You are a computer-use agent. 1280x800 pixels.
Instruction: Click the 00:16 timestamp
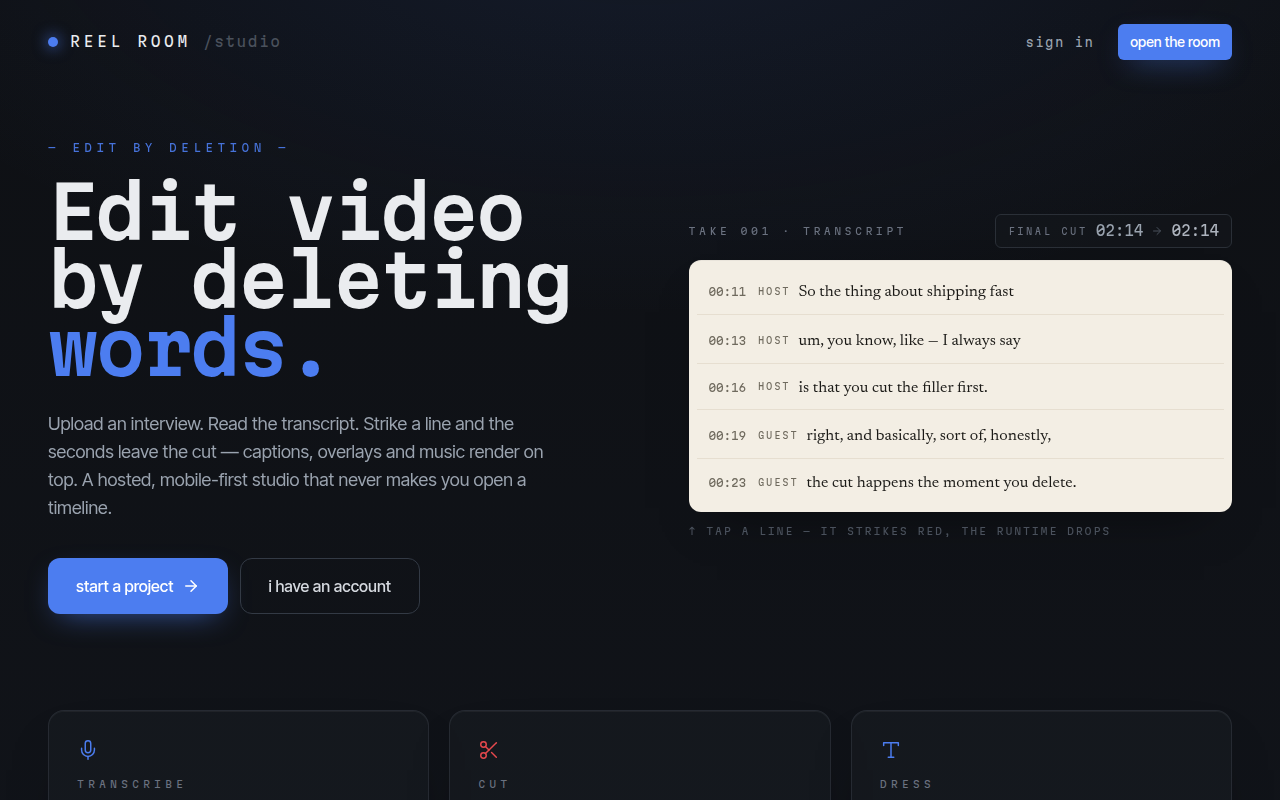coord(727,388)
